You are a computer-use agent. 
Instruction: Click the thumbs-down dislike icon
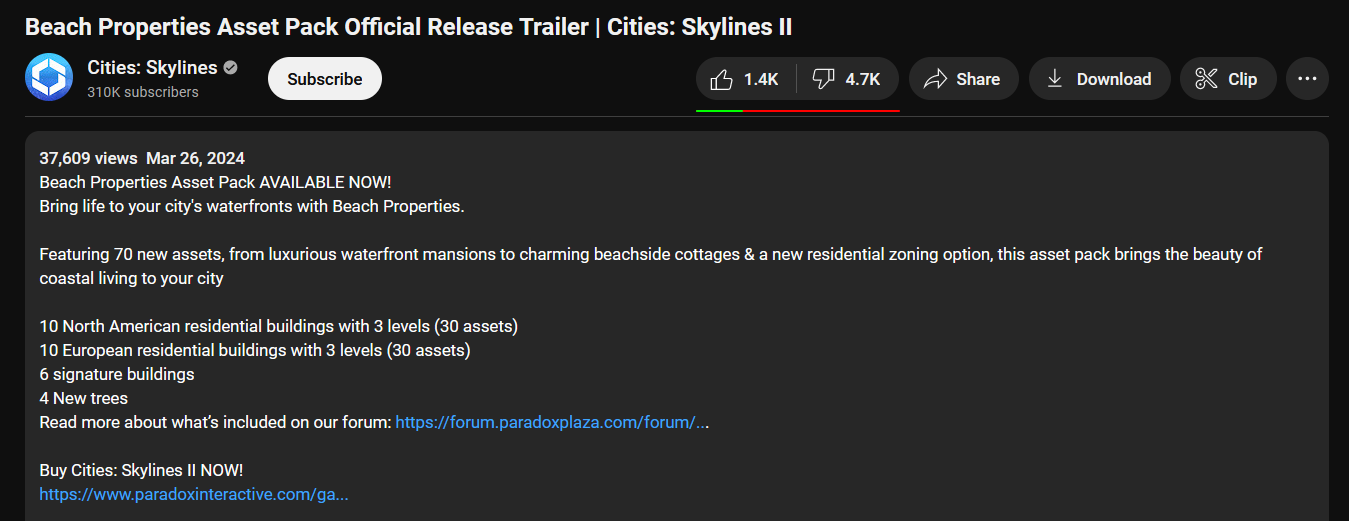(x=823, y=79)
